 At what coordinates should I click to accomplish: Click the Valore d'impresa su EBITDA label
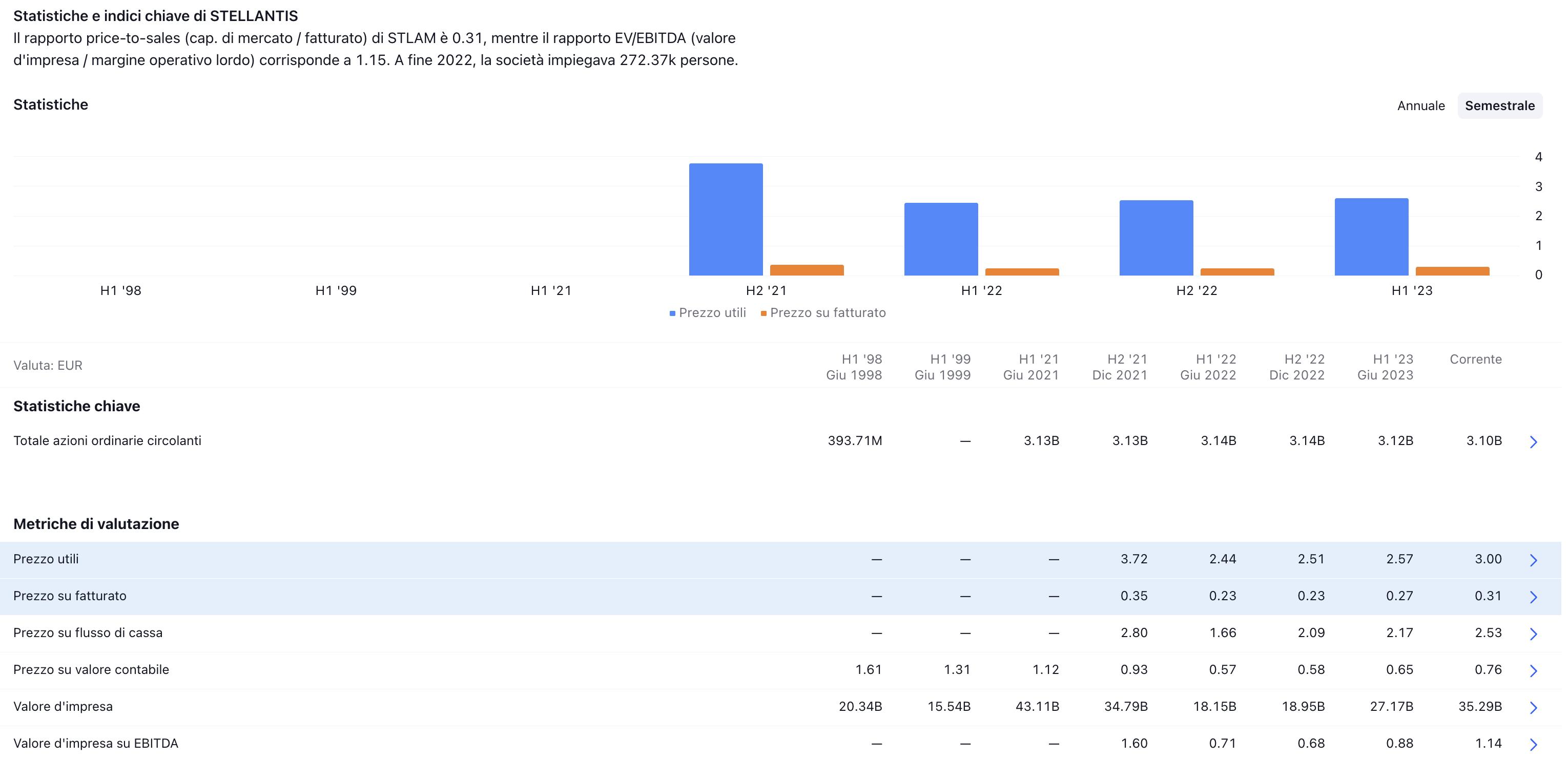point(95,743)
